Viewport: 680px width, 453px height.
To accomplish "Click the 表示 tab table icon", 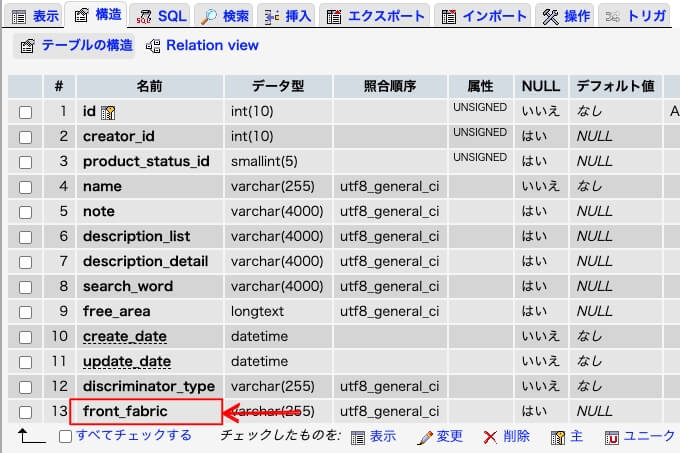I will click(x=19, y=17).
